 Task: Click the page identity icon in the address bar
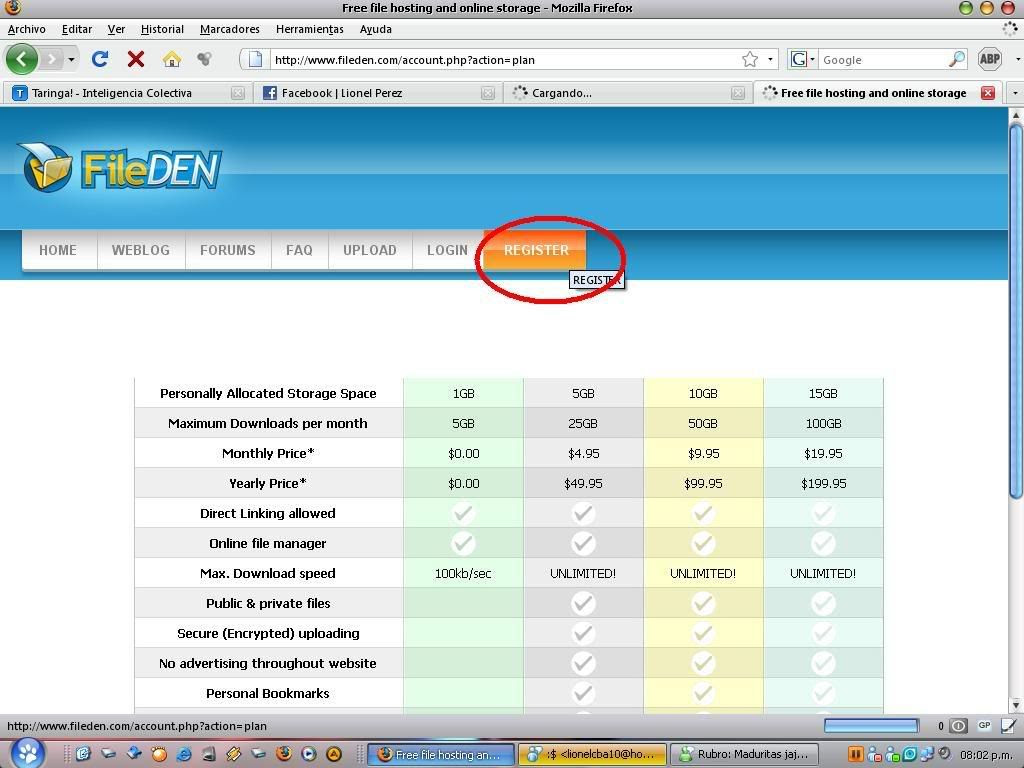point(255,59)
